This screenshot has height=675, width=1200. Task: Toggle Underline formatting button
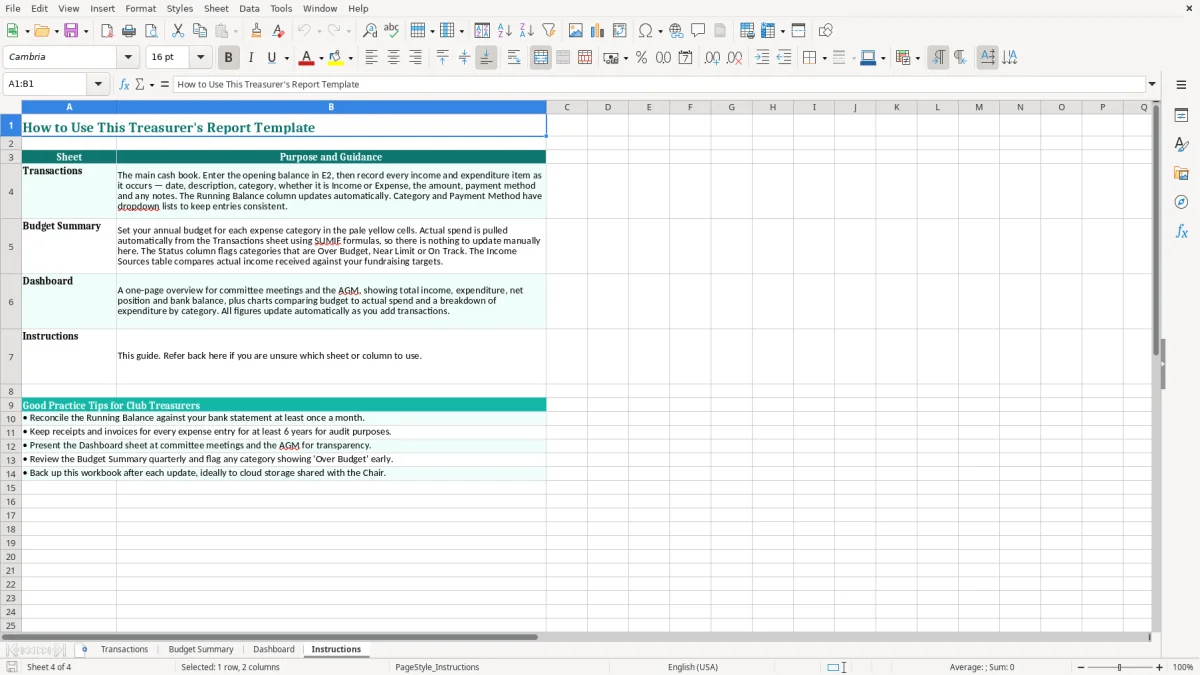point(271,58)
